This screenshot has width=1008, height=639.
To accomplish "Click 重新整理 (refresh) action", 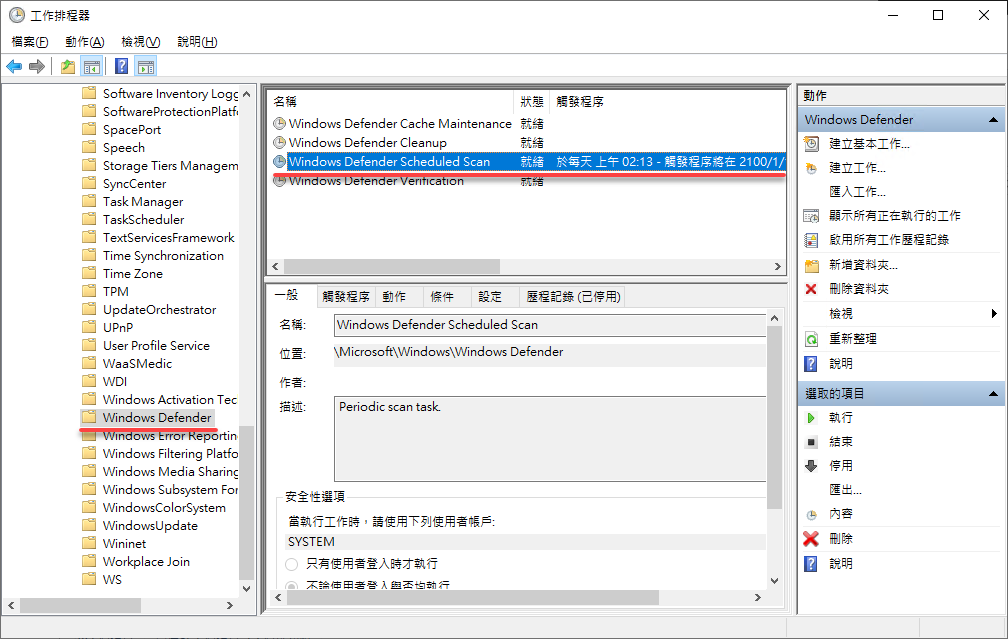I will point(852,339).
